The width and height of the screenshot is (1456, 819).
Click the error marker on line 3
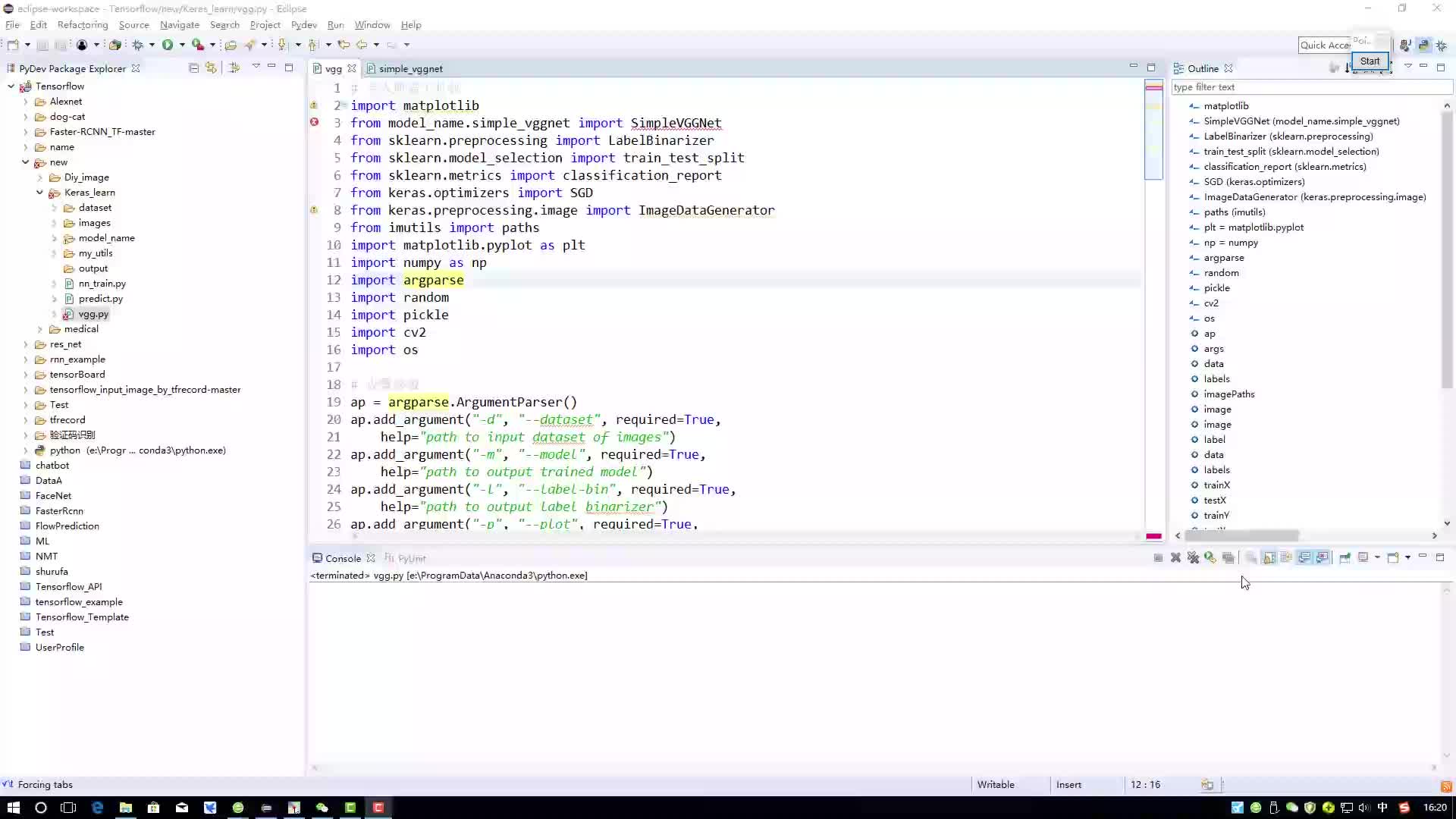[x=314, y=122]
